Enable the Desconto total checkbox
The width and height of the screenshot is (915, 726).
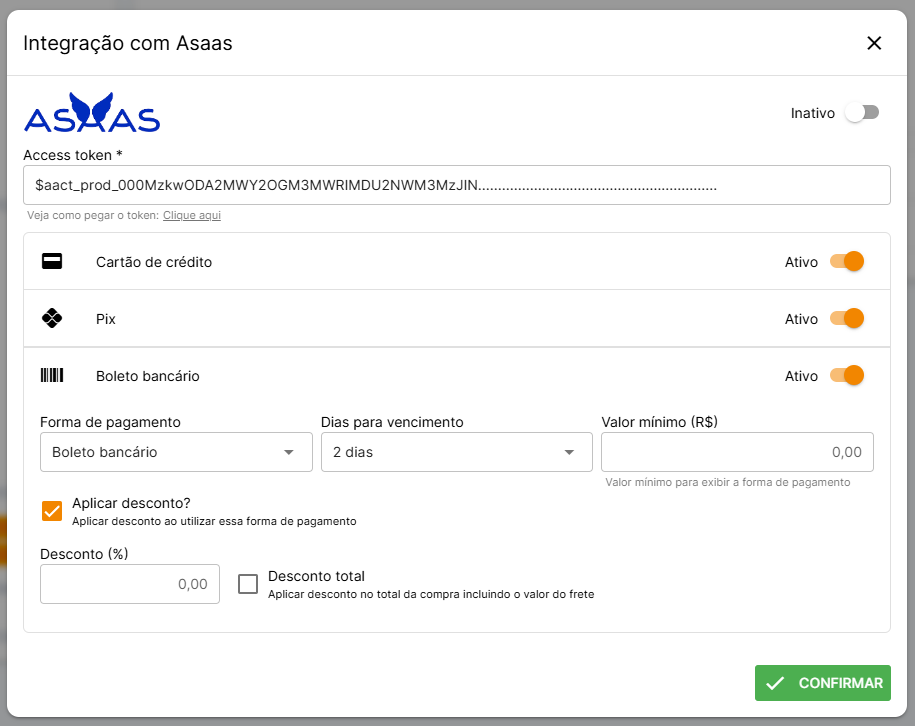(248, 584)
